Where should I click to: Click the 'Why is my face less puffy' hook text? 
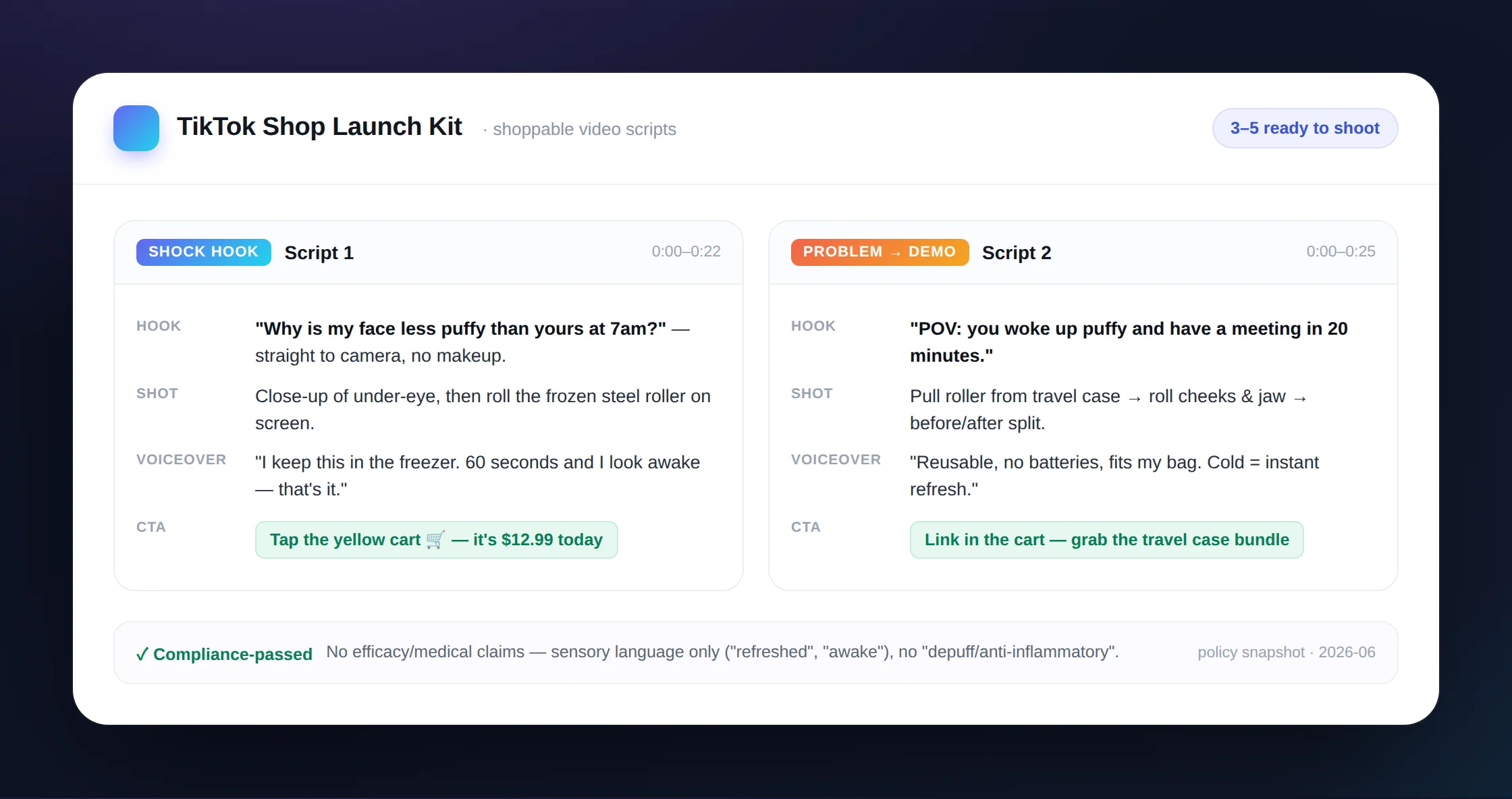pyautogui.click(x=473, y=342)
